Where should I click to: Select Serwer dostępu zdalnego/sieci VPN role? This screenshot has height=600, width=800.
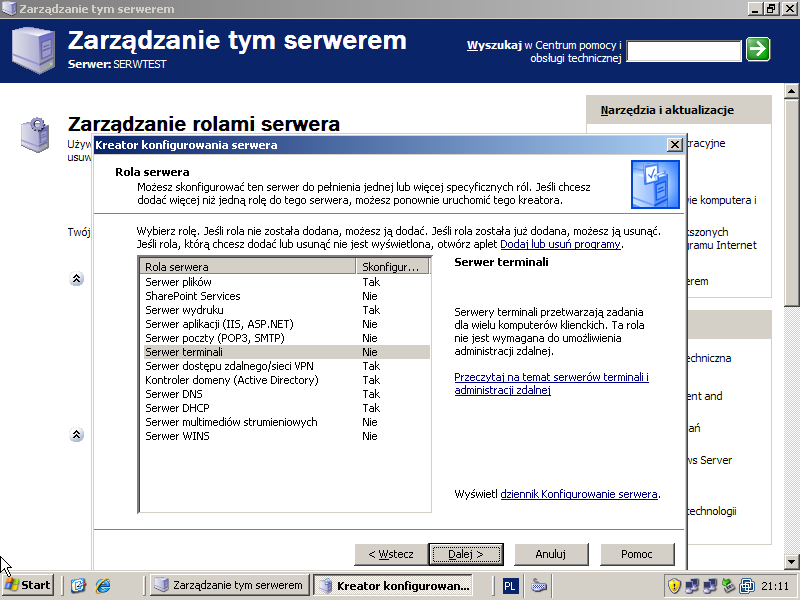tap(285, 366)
